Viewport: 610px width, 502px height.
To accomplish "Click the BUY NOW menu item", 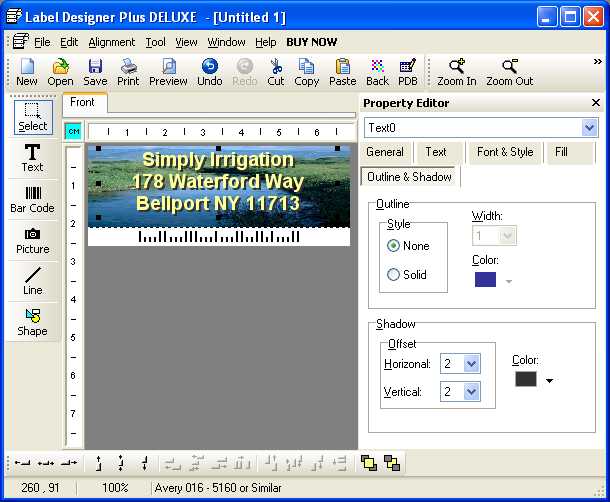I will pyautogui.click(x=312, y=42).
